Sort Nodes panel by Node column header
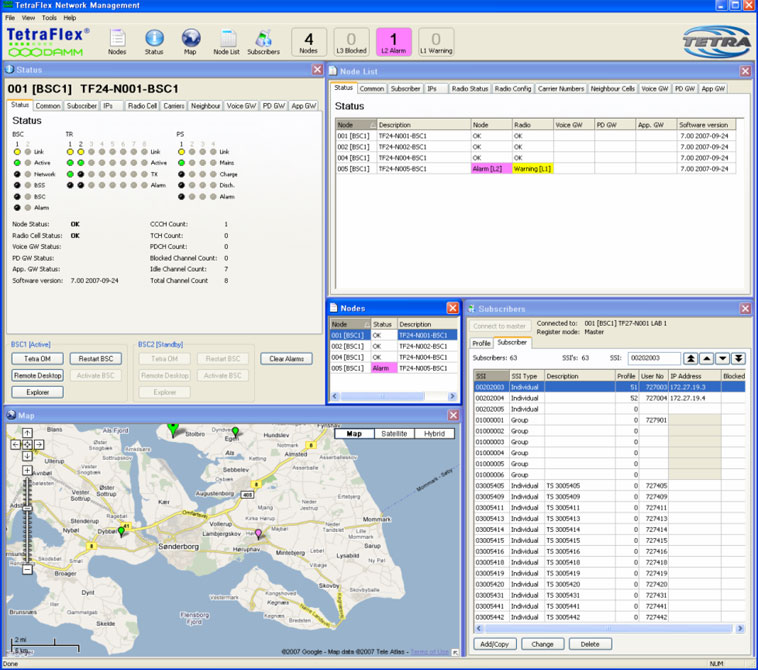Viewport: 758px width, 670px height. click(x=350, y=324)
